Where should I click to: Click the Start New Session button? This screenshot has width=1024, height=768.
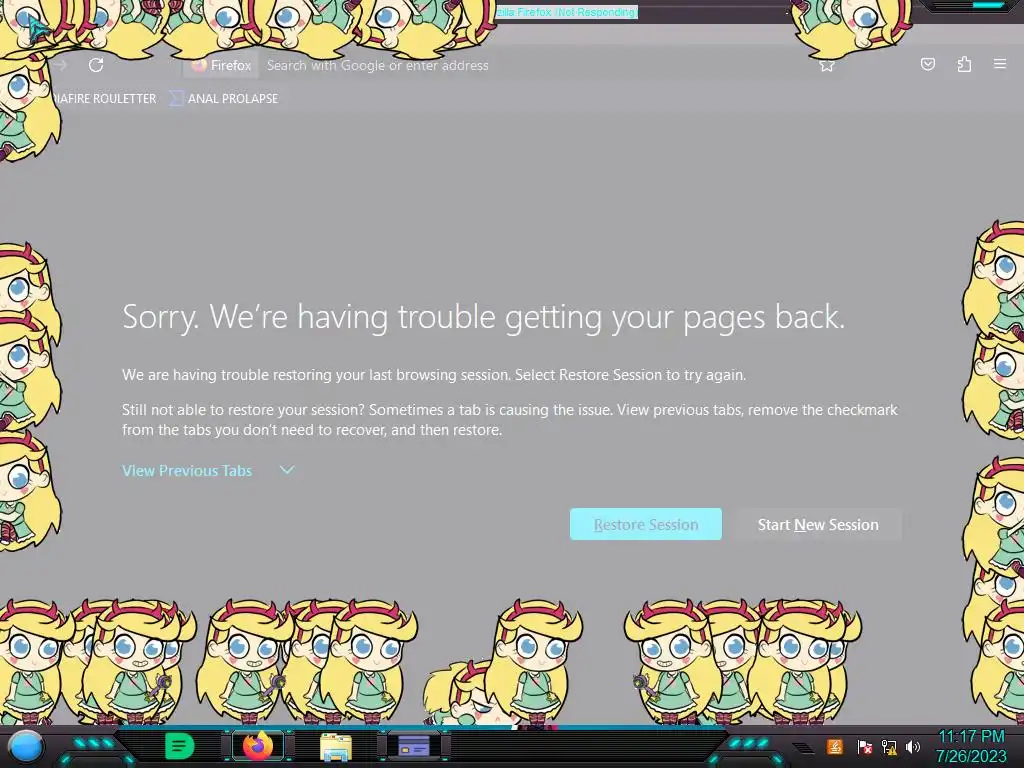(818, 524)
